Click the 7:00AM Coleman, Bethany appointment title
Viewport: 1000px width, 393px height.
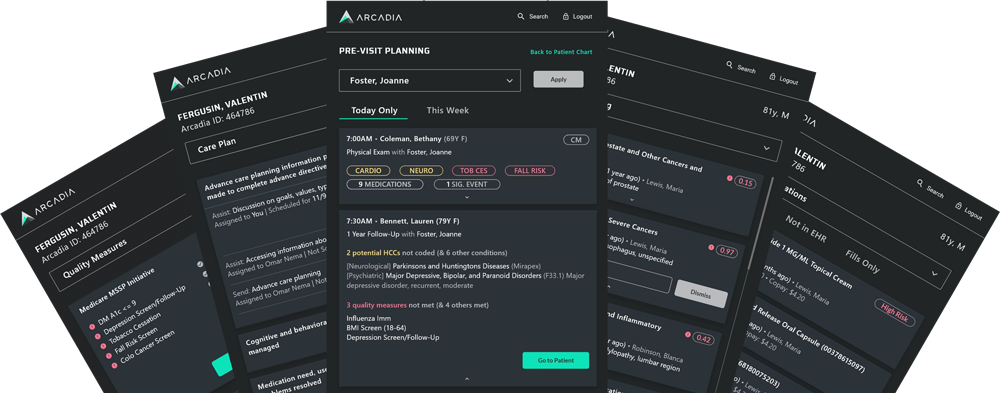408,139
